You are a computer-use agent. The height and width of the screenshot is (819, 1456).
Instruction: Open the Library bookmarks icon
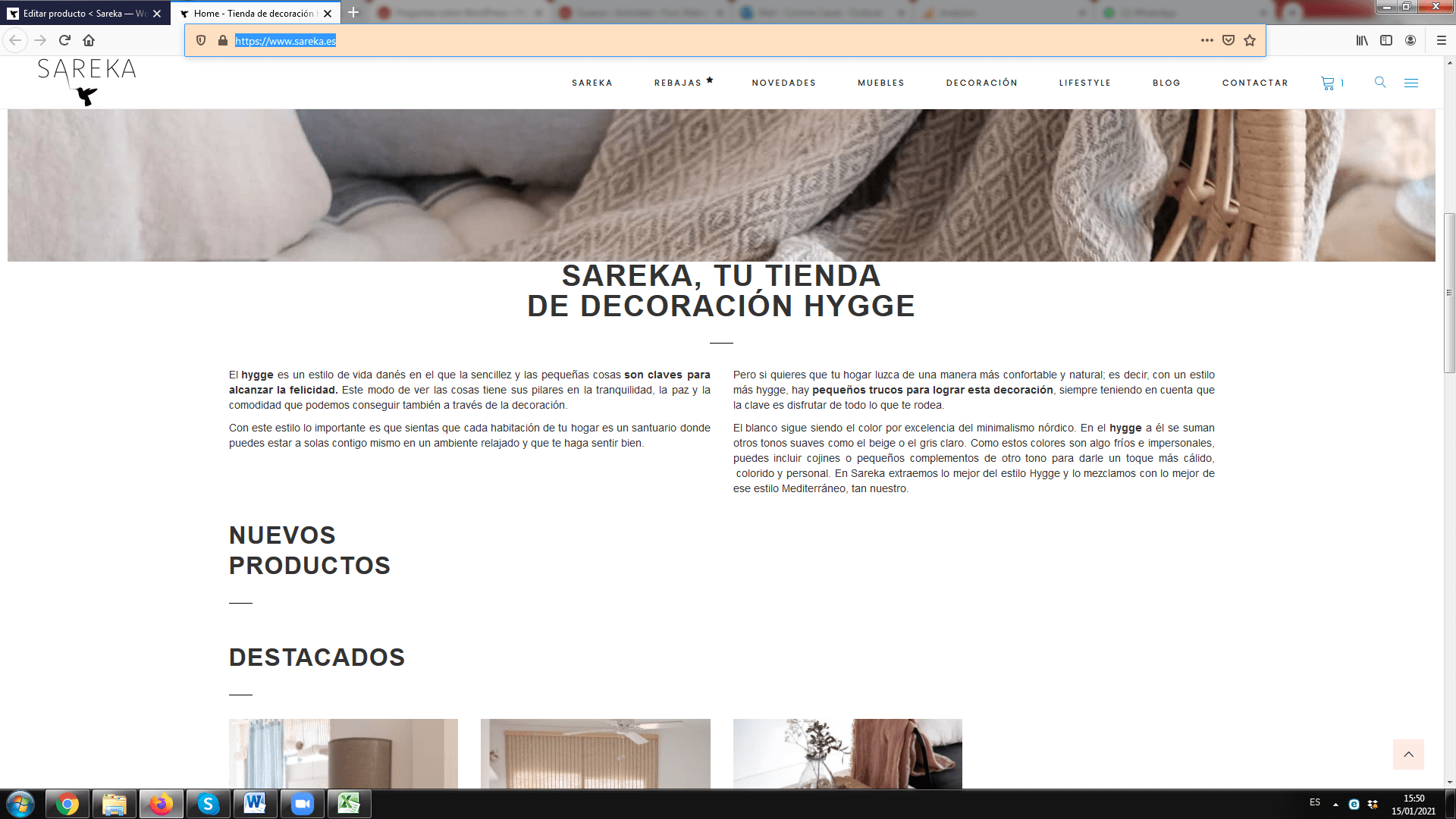pyautogui.click(x=1362, y=40)
